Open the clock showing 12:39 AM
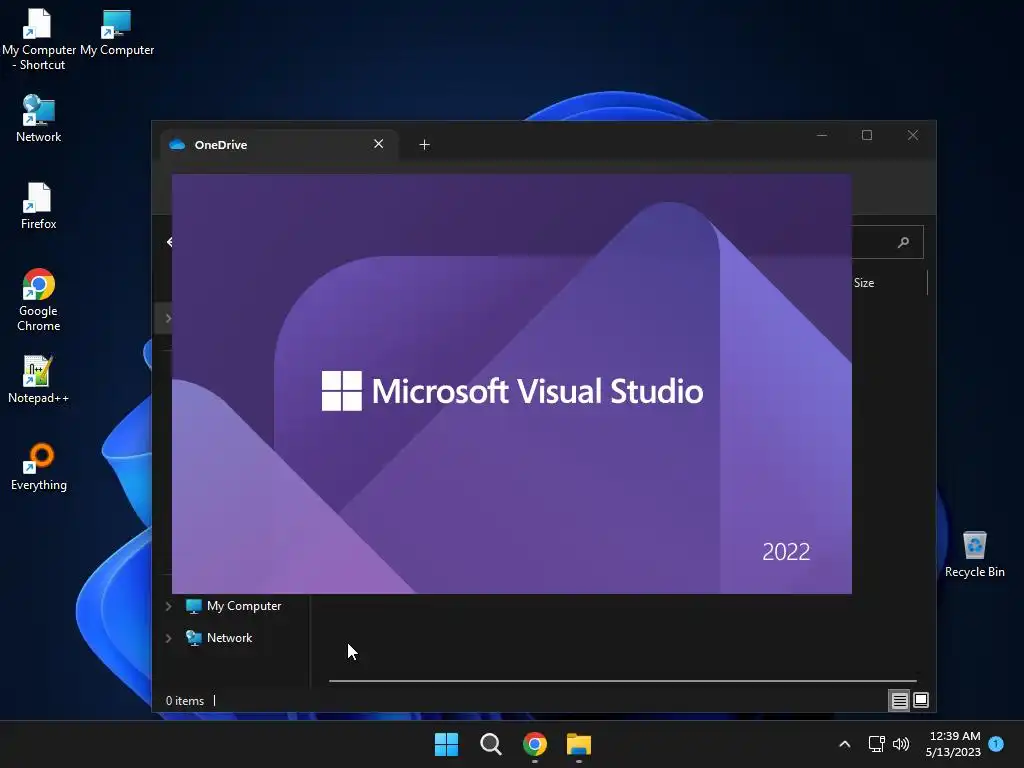1024x768 pixels. (953, 744)
